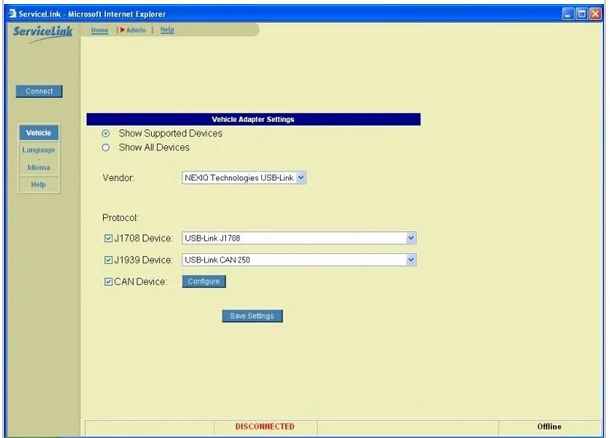The image size is (610, 438).
Task: Click the Vehicle Adapter Settings header
Action: tap(253, 119)
